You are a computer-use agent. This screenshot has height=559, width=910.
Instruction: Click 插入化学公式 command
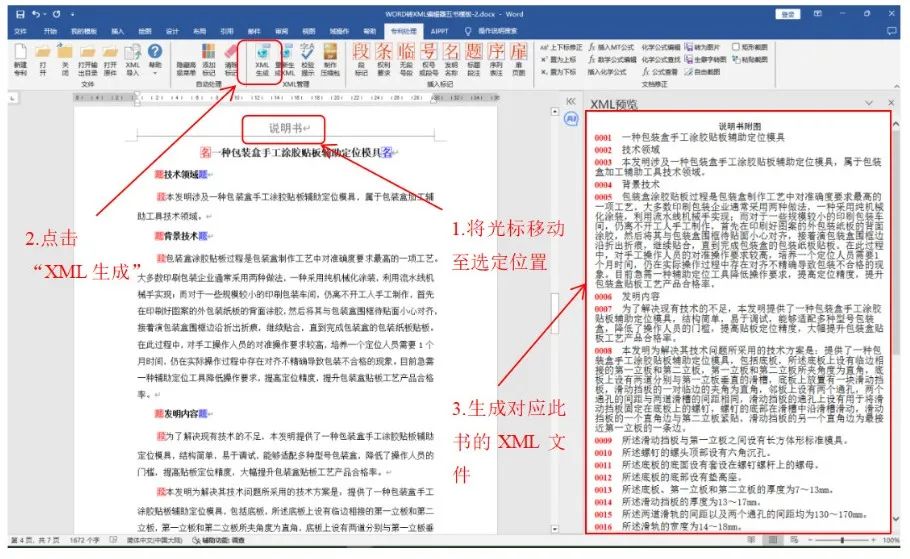607,72
